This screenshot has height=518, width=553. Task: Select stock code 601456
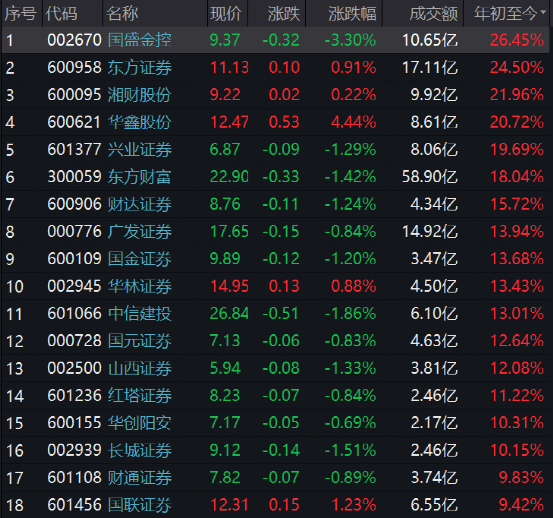(x=74, y=505)
